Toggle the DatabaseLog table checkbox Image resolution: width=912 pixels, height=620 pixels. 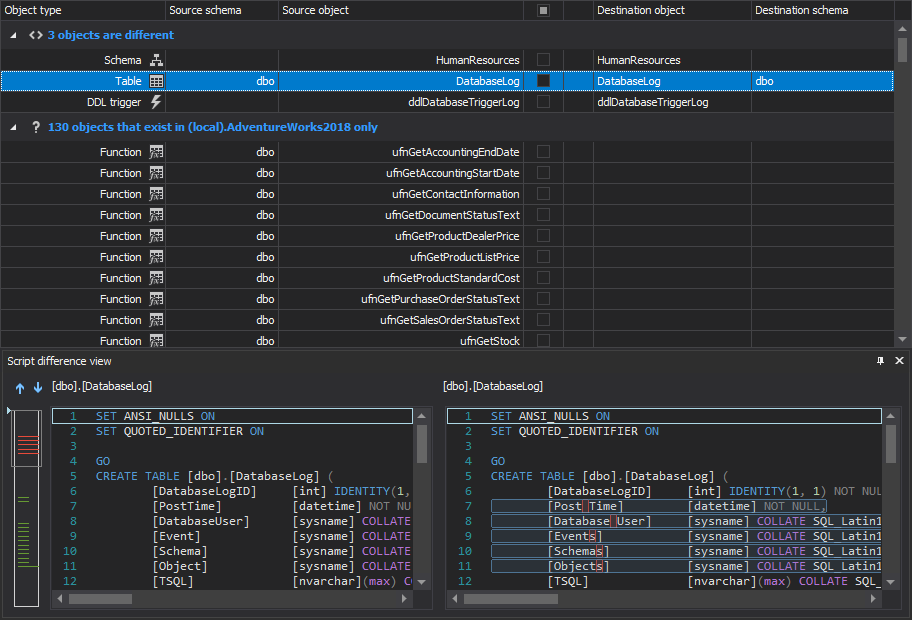pyautogui.click(x=543, y=81)
